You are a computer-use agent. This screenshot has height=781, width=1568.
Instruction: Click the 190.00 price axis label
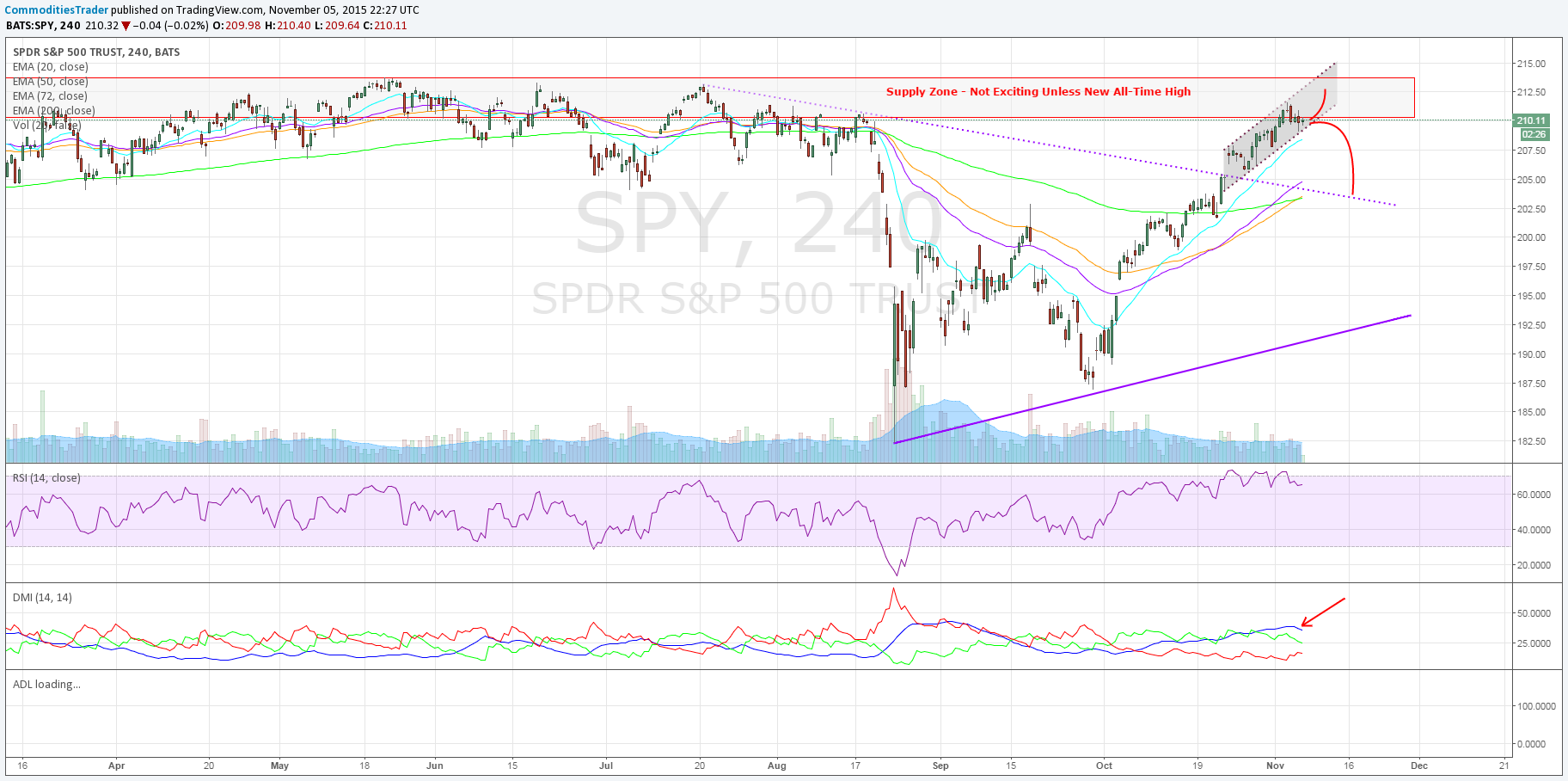(x=1531, y=354)
